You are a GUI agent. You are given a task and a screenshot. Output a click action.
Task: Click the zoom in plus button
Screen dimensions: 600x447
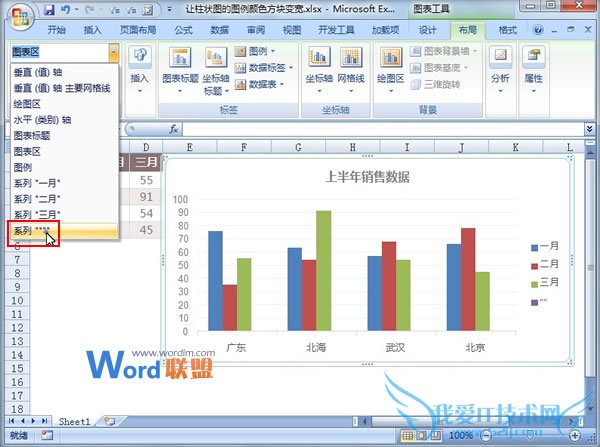click(575, 436)
